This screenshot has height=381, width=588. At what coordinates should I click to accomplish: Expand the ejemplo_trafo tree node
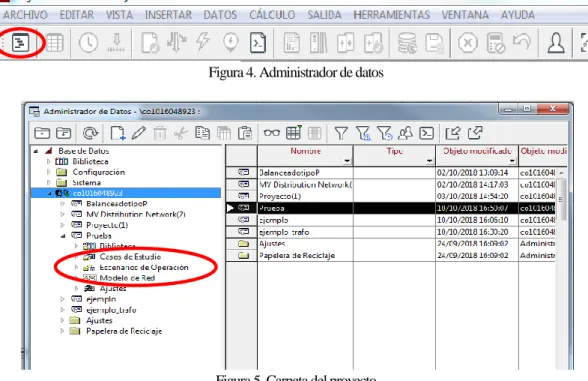pyautogui.click(x=63, y=310)
